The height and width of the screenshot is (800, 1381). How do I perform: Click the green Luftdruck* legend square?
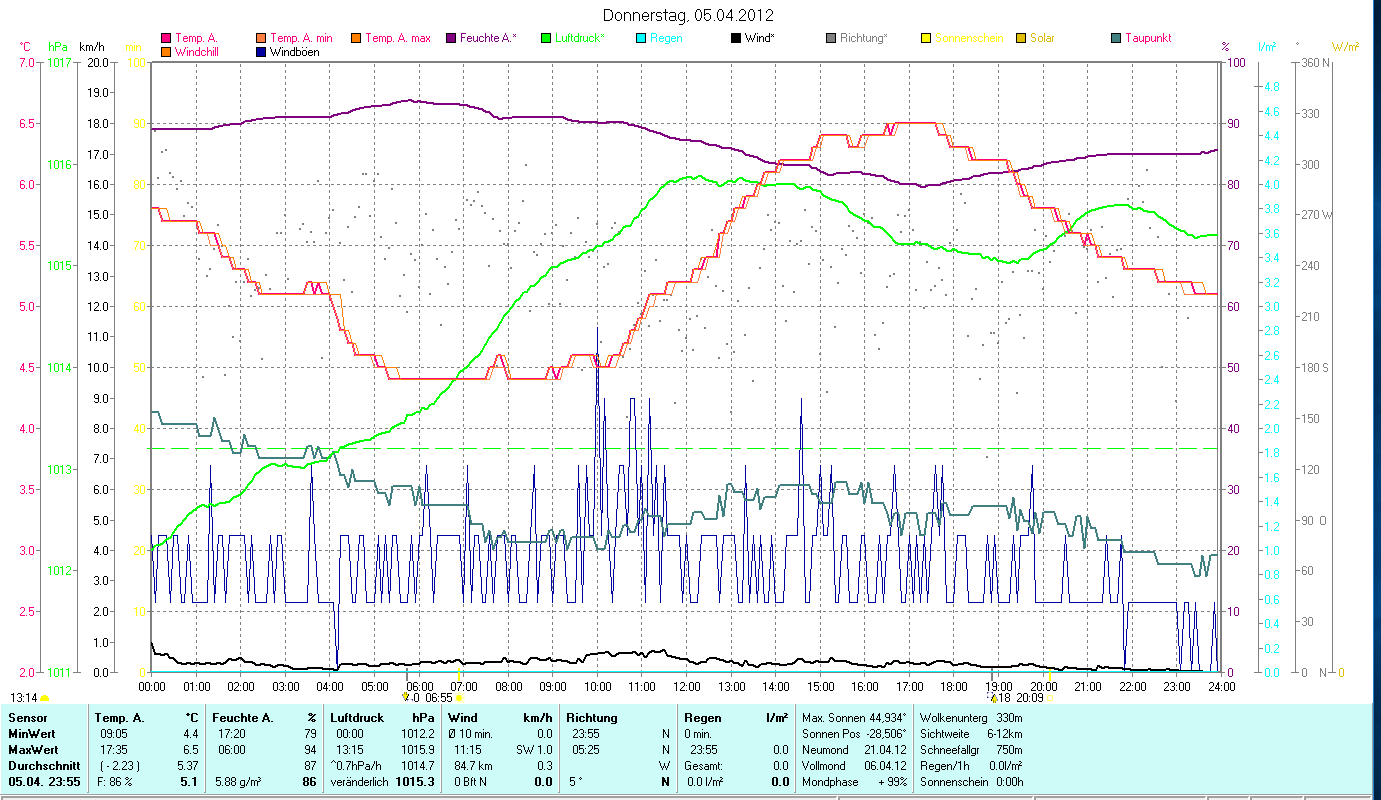point(545,39)
